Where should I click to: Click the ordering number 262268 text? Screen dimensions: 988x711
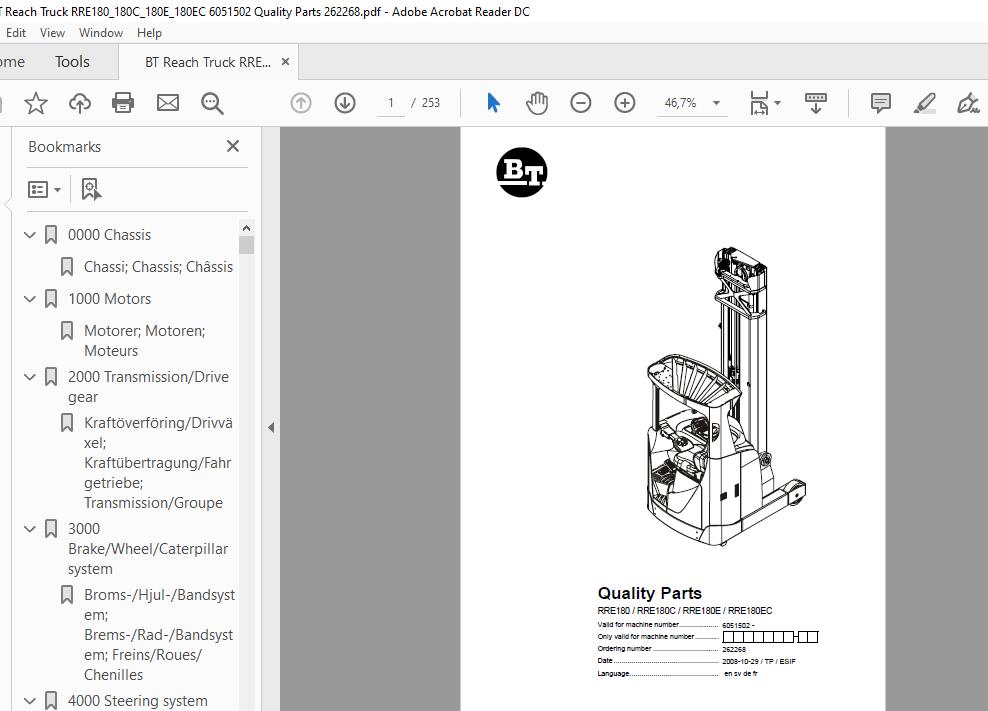[734, 649]
